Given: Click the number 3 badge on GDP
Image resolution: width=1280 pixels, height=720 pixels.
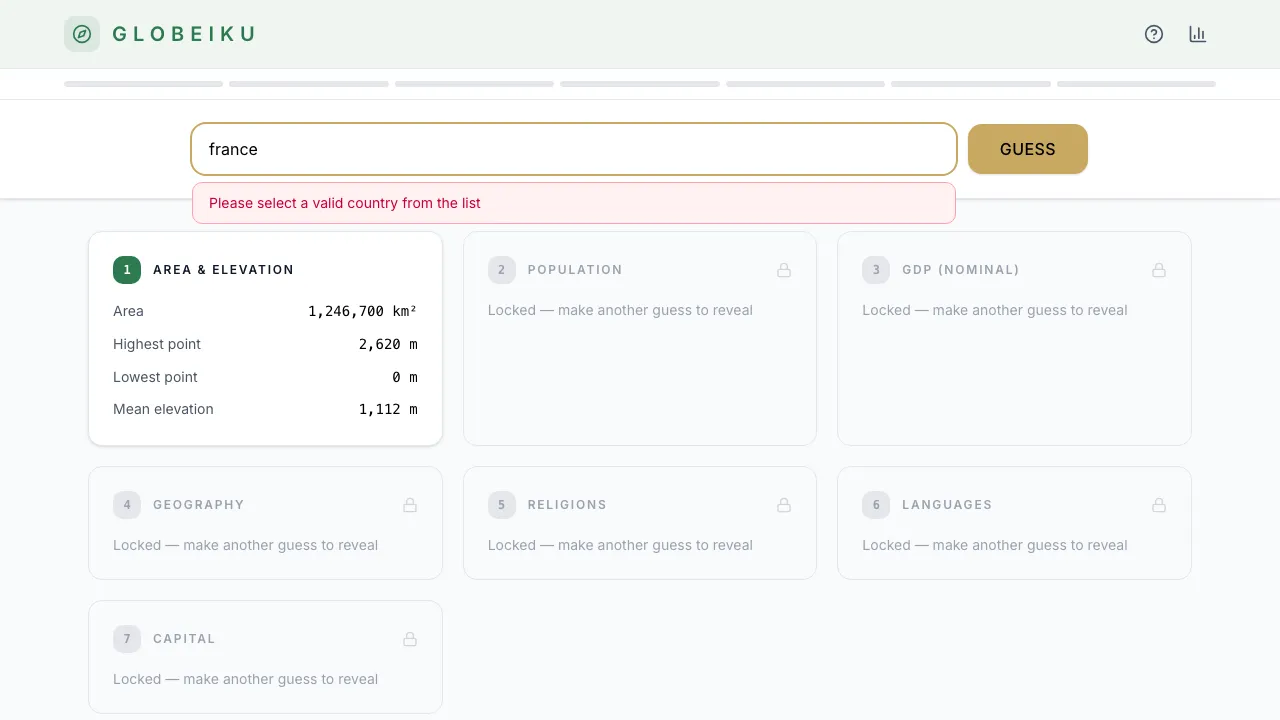Looking at the screenshot, I should point(876,270).
